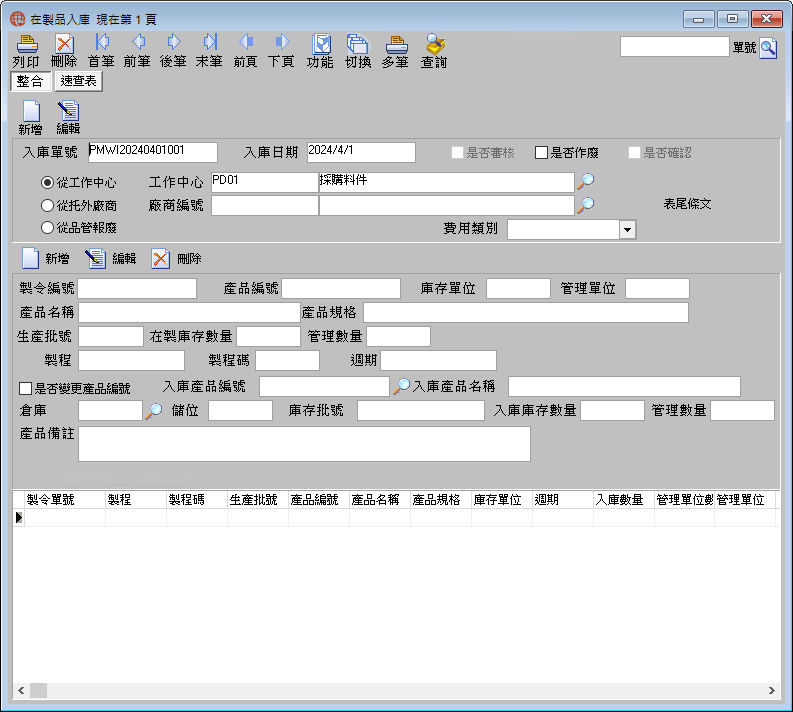This screenshot has width=793, height=712.
Task: Click detail section 編輯 icon
Action: point(96,258)
